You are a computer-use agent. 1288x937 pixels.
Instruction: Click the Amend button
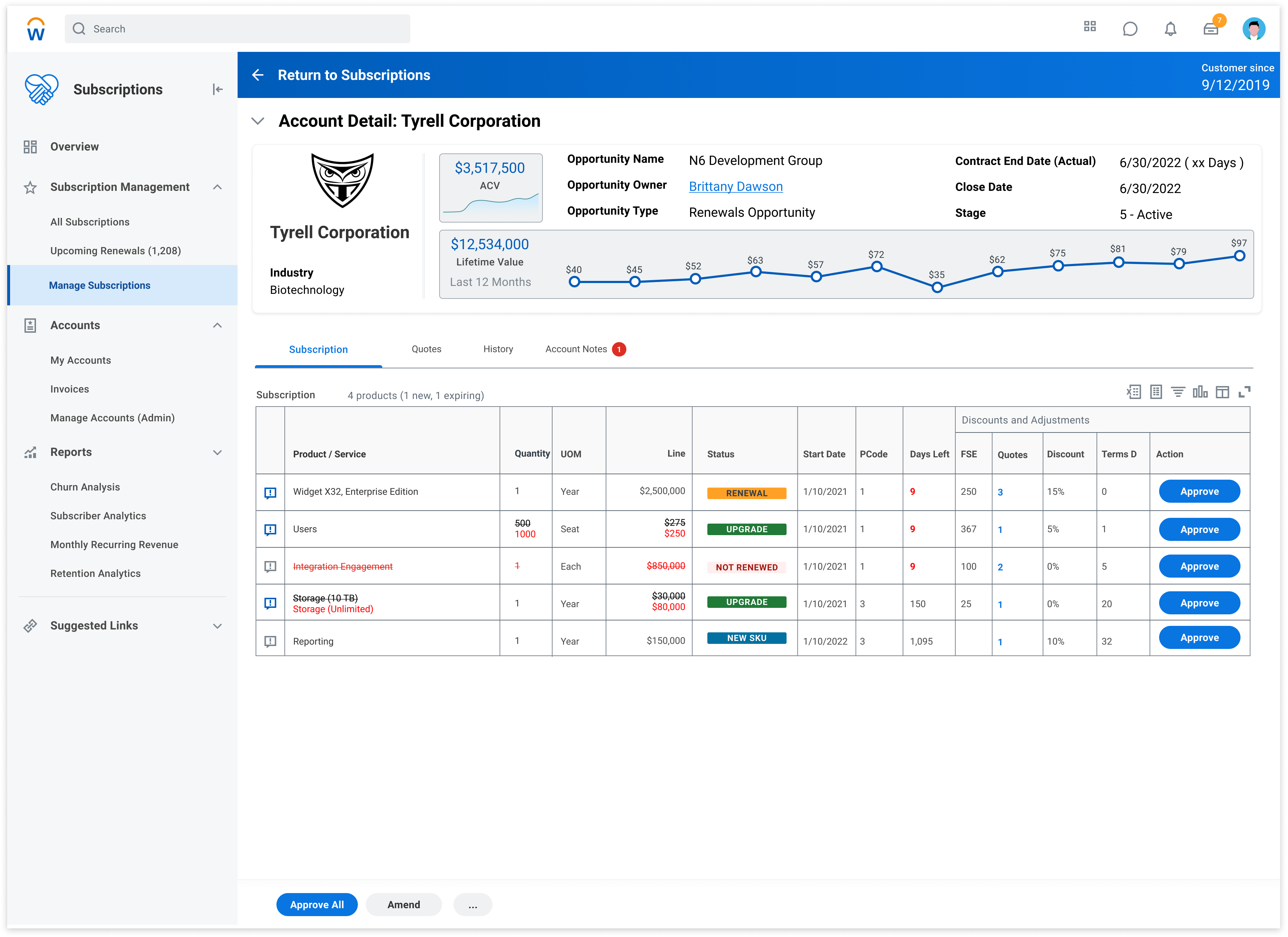(x=404, y=905)
